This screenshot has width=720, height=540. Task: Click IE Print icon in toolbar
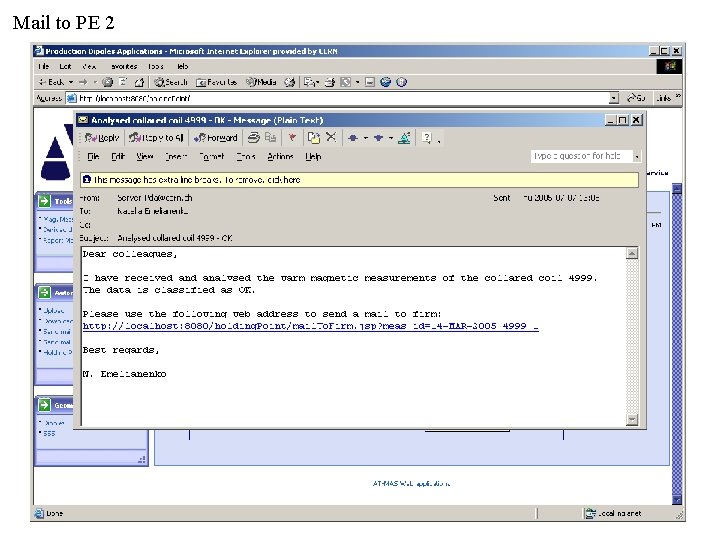pyautogui.click(x=330, y=82)
